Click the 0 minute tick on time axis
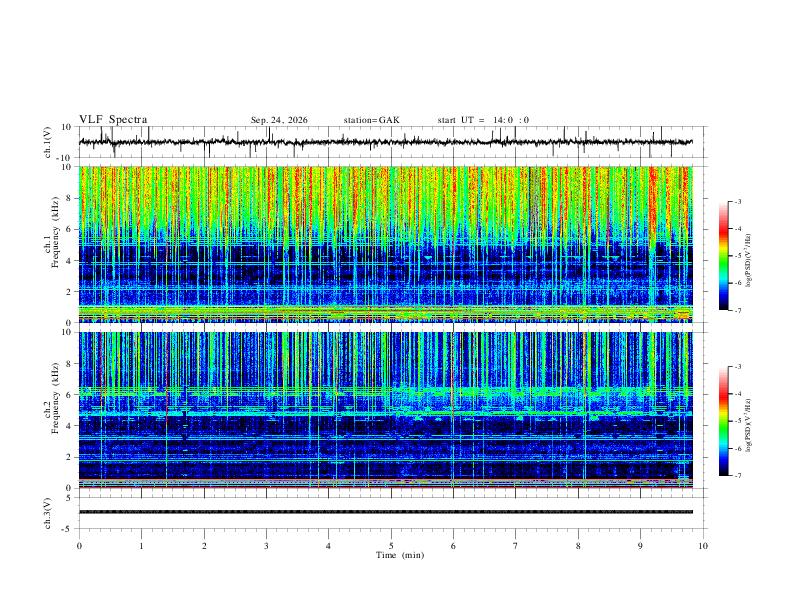Image resolution: width=792 pixels, height=612 pixels. pos(79,546)
